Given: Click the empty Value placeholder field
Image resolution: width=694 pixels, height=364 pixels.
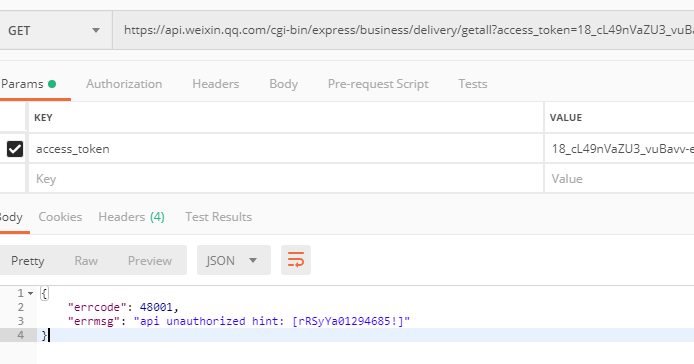Looking at the screenshot, I should [619, 179].
